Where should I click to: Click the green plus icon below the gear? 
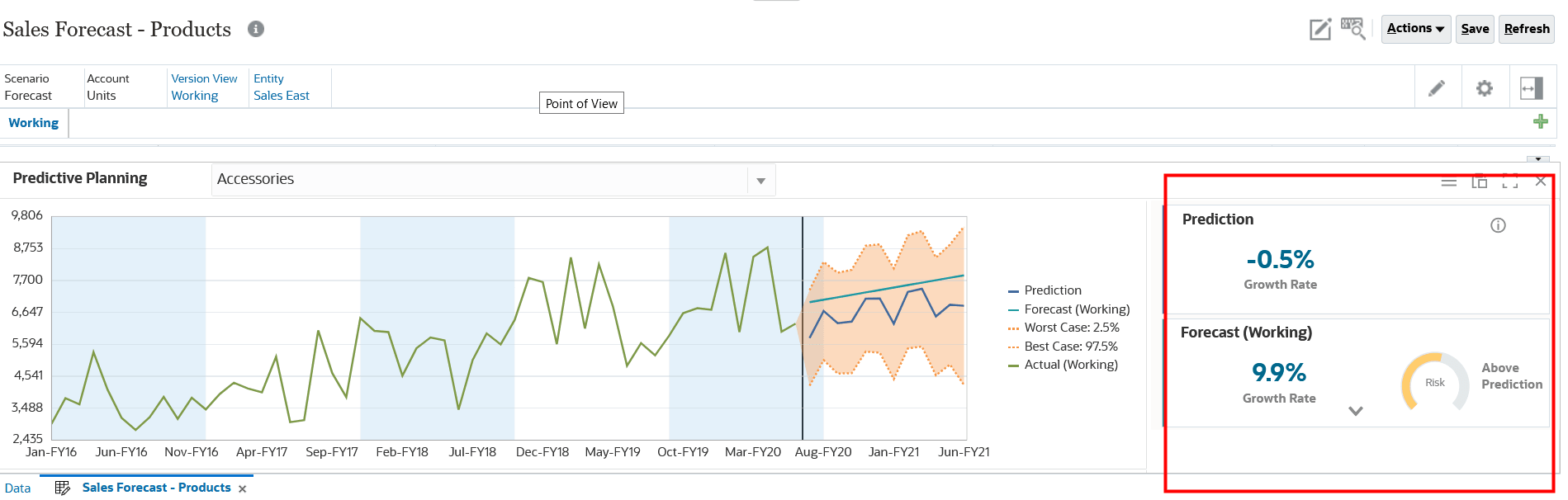1541,121
